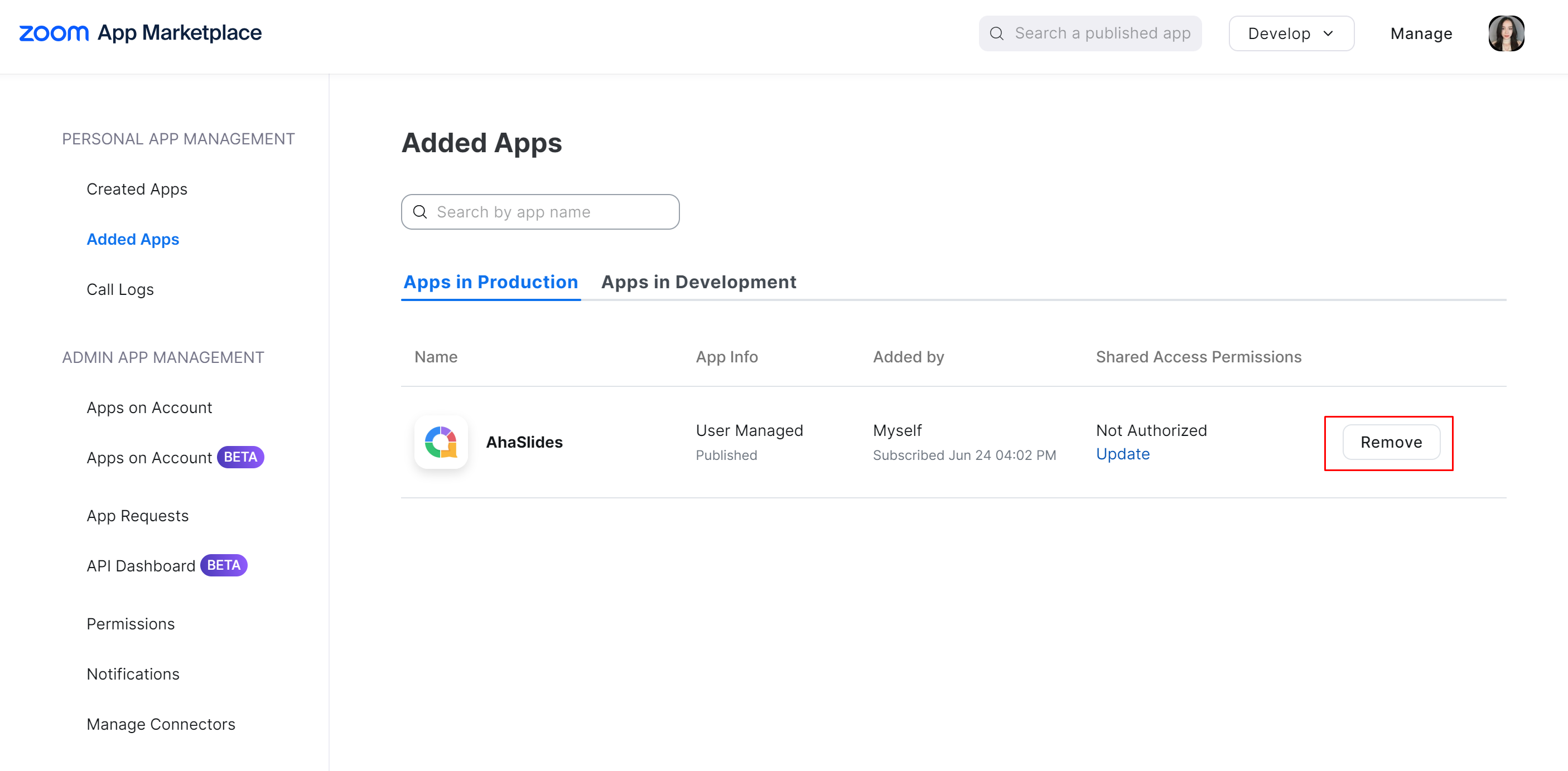
Task: Switch to the Apps in Development tab
Action: coord(698,282)
